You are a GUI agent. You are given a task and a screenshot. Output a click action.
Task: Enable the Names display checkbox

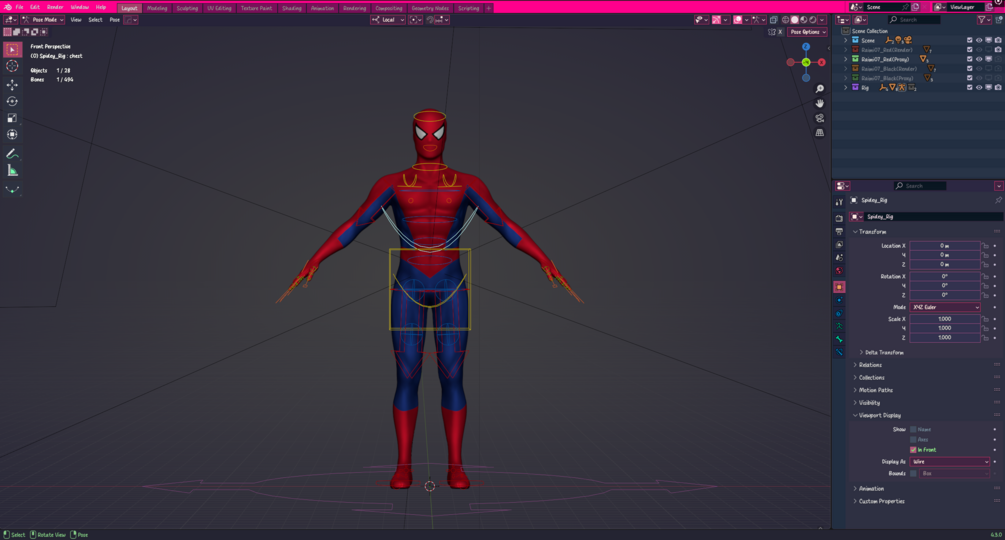click(x=913, y=429)
